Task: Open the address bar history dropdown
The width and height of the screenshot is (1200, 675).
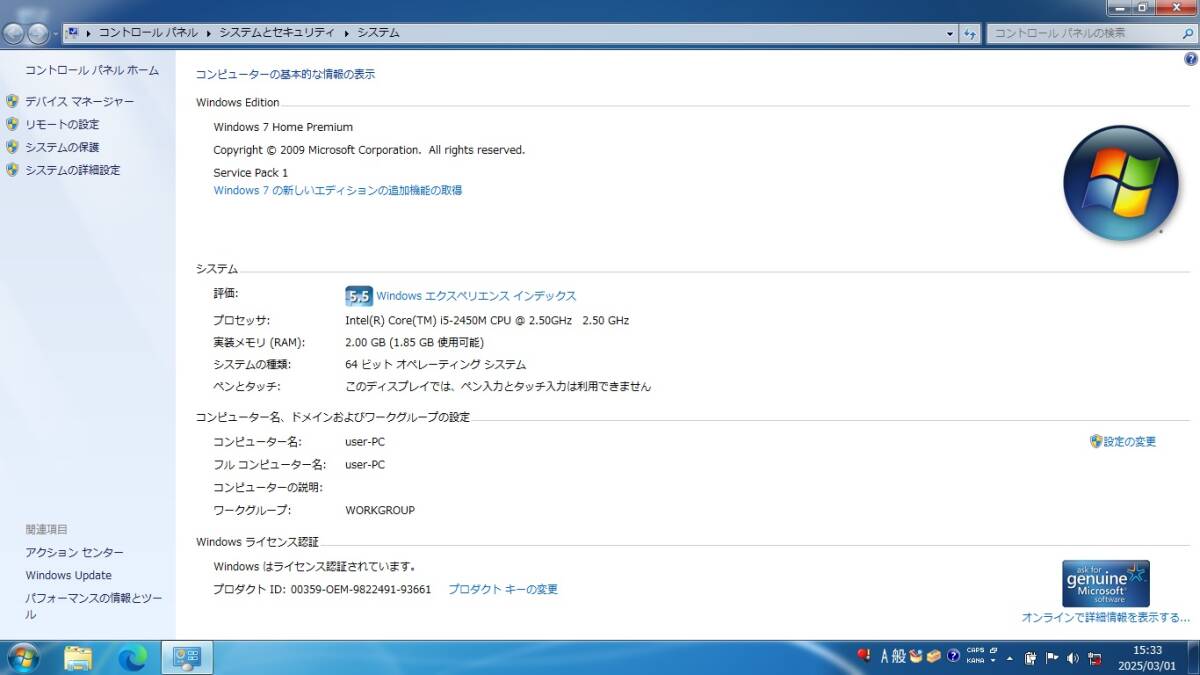Action: point(950,33)
